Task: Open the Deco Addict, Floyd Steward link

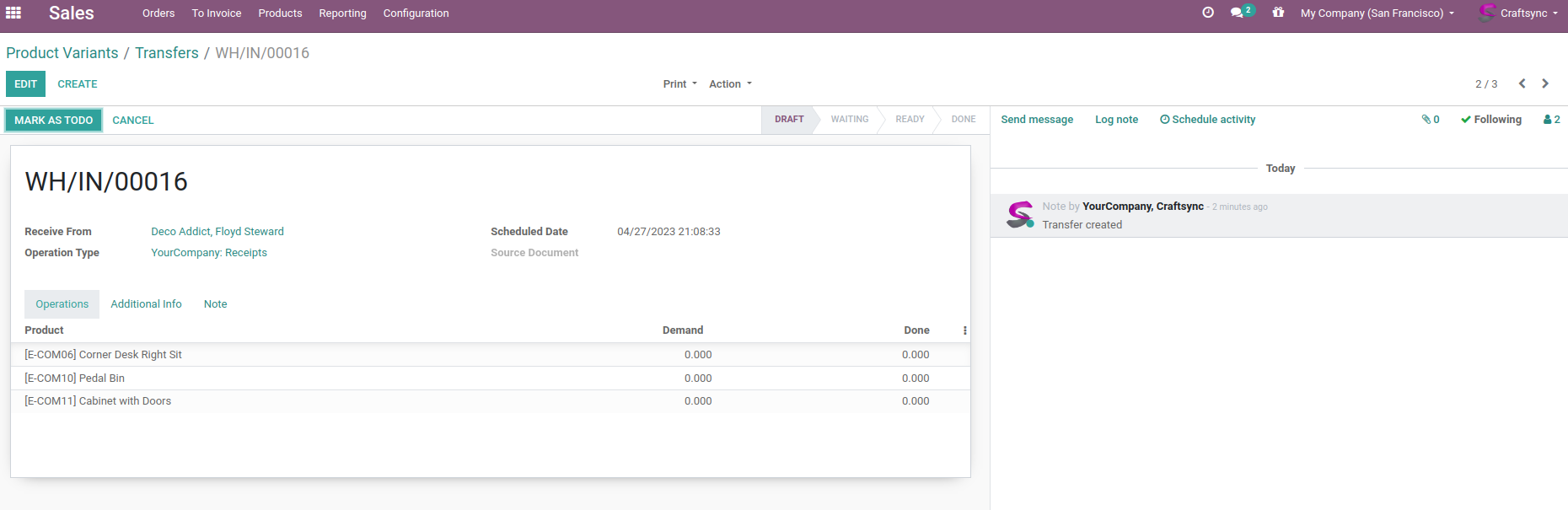Action: tap(217, 232)
